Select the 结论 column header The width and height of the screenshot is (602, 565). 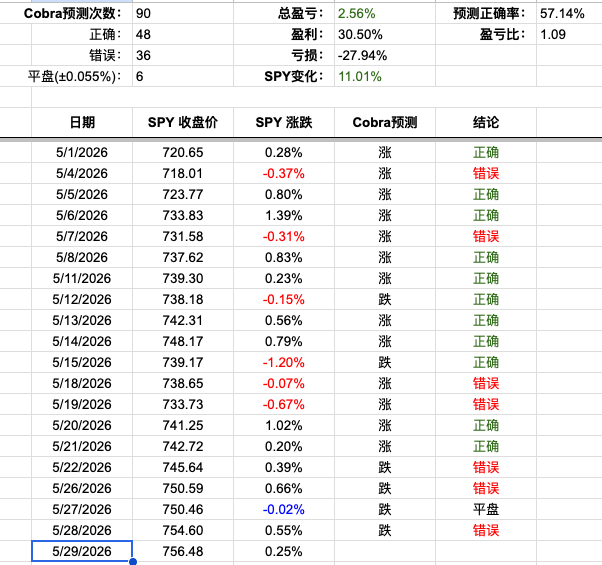pyautogui.click(x=486, y=122)
